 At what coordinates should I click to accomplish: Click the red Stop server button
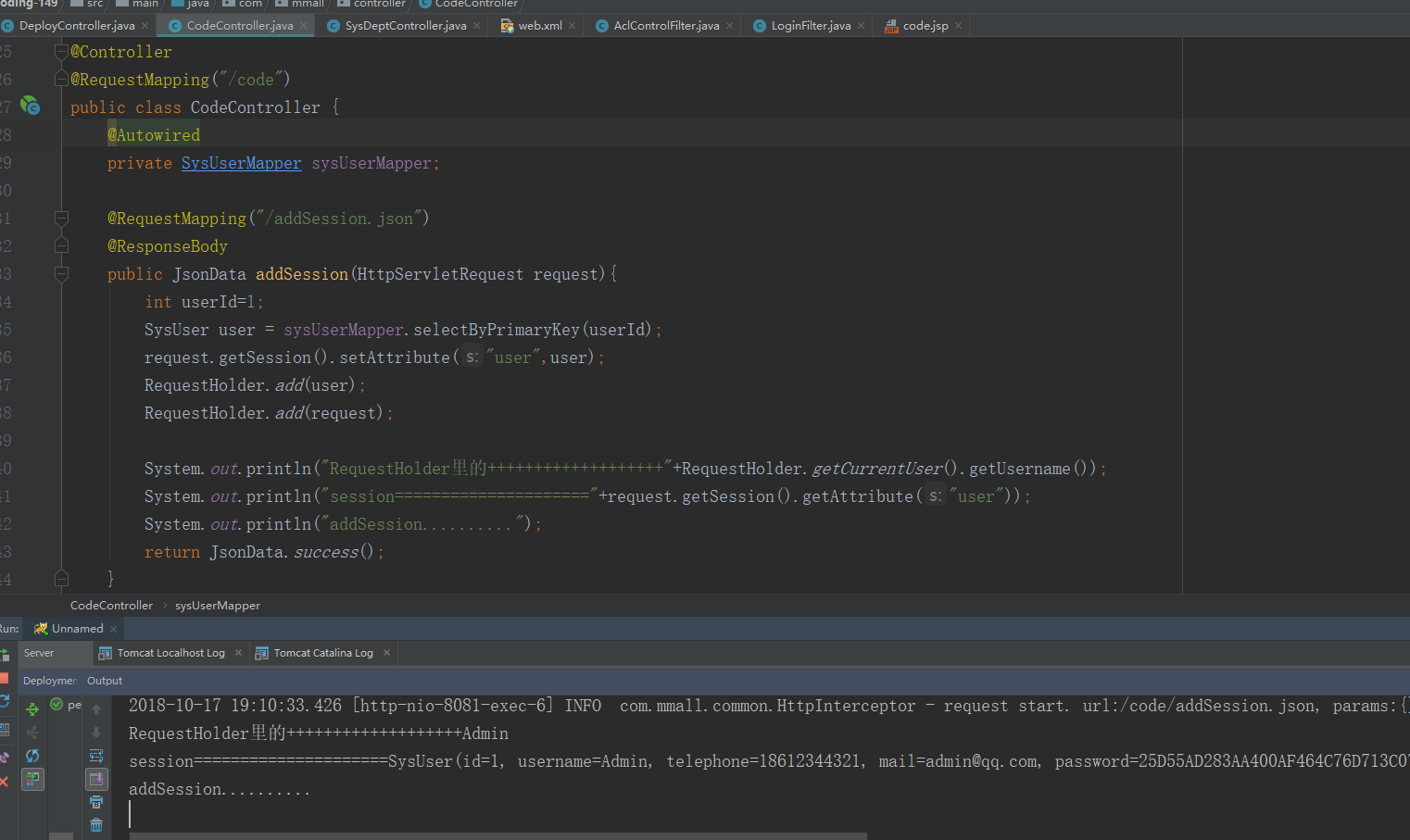coord(4,679)
